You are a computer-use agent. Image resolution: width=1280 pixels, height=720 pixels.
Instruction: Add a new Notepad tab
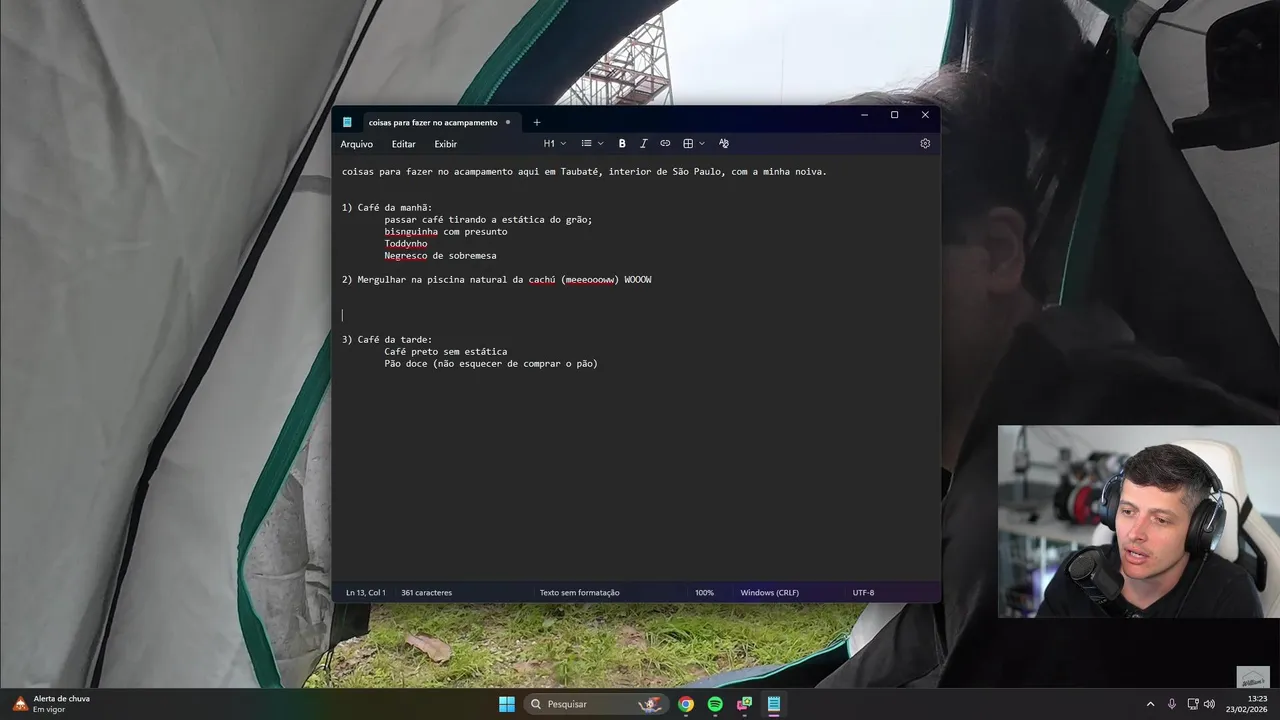(x=536, y=123)
